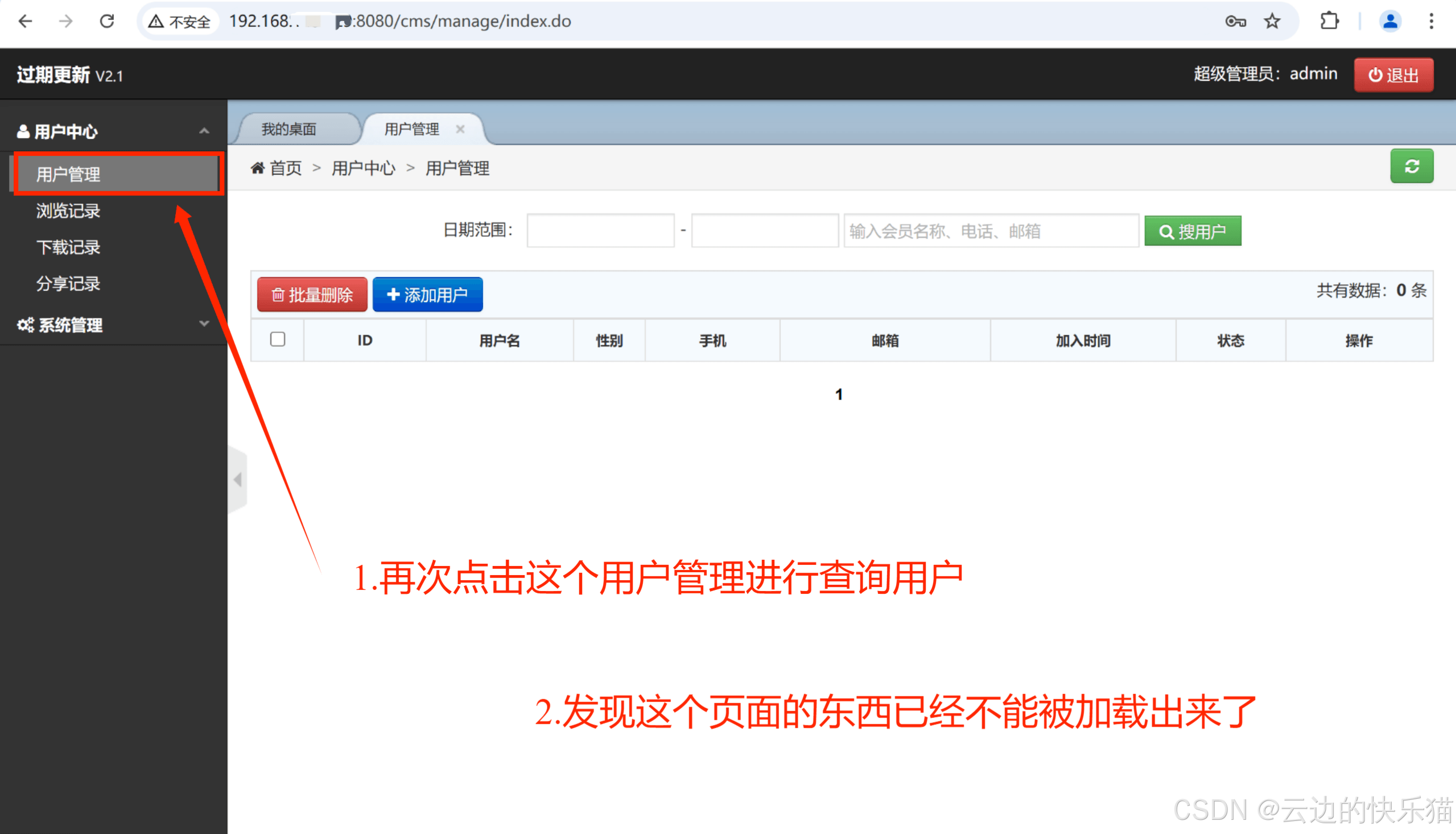Click 首页 in the breadcrumb
The width and height of the screenshot is (1456, 834).
[285, 168]
